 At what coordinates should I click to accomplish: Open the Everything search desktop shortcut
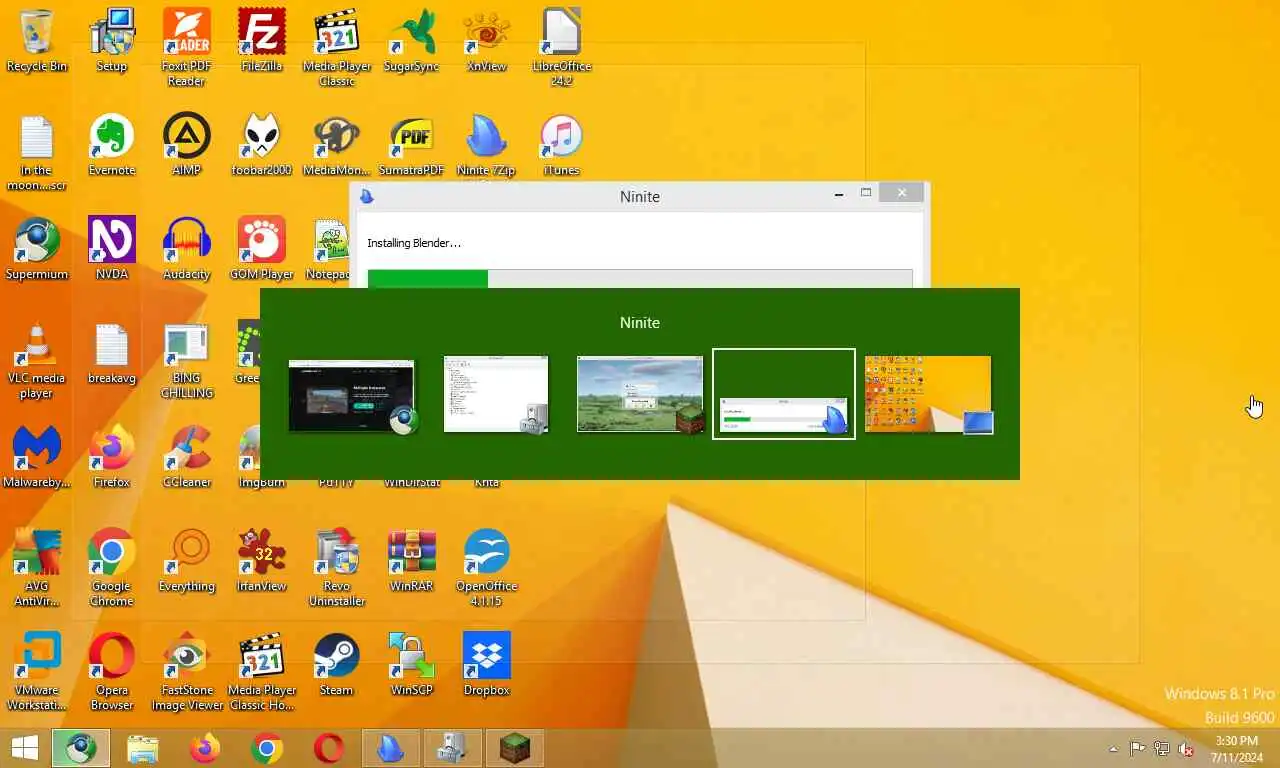(187, 560)
